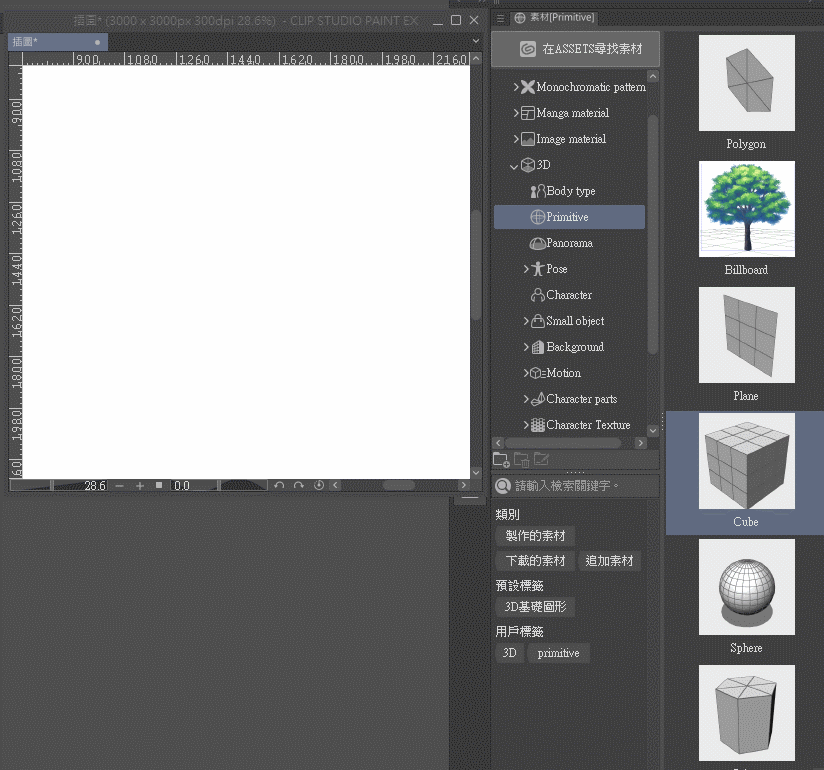Expand the Background folder
Image resolution: width=824 pixels, height=770 pixels.
(x=526, y=347)
